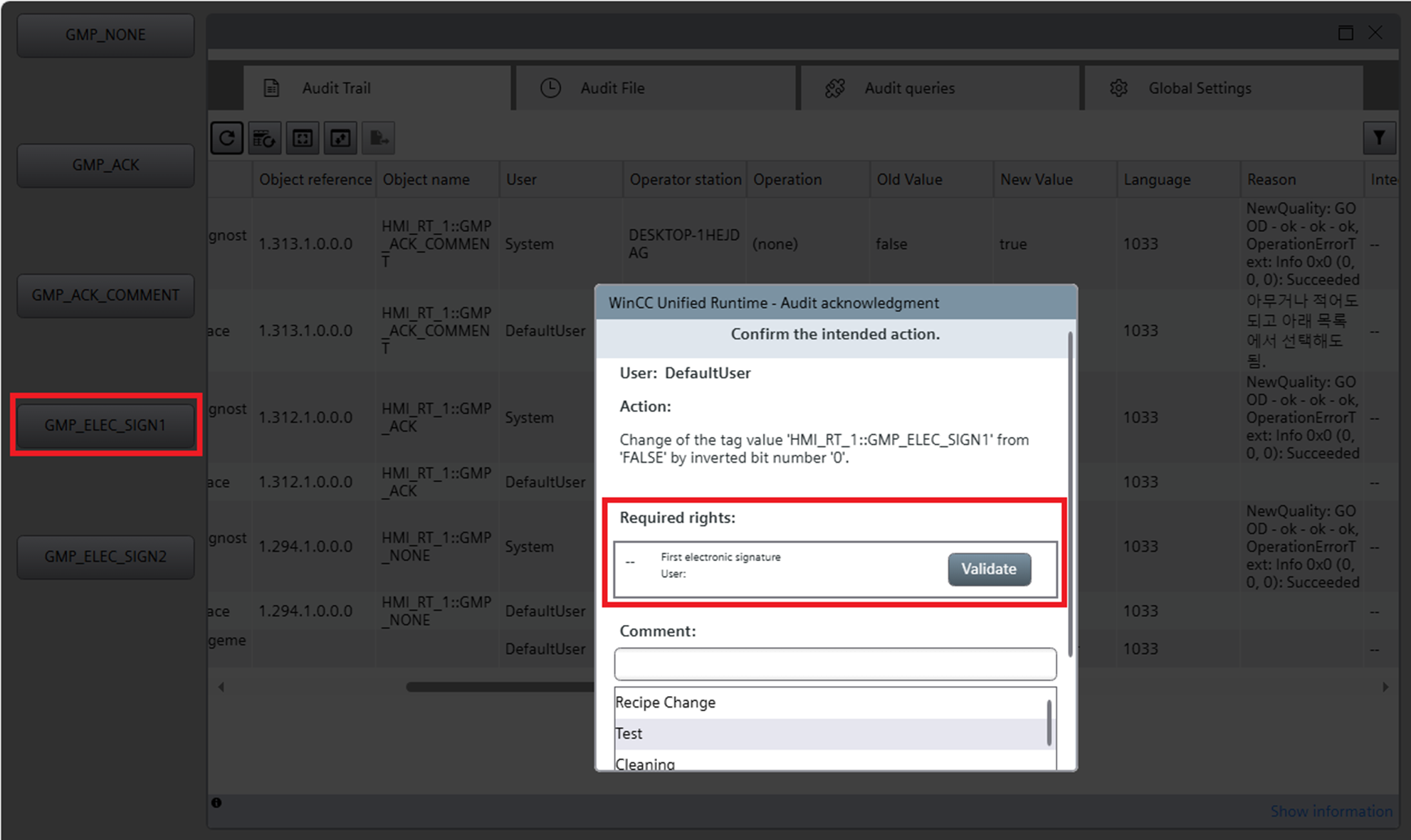Click the fit-to-frame icon in toolbar
The image size is (1411, 840).
point(303,137)
